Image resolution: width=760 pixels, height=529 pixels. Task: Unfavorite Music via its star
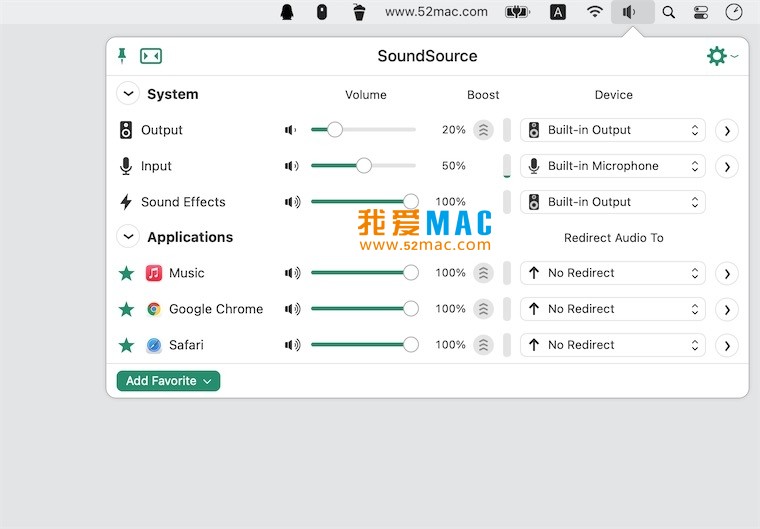(x=127, y=273)
